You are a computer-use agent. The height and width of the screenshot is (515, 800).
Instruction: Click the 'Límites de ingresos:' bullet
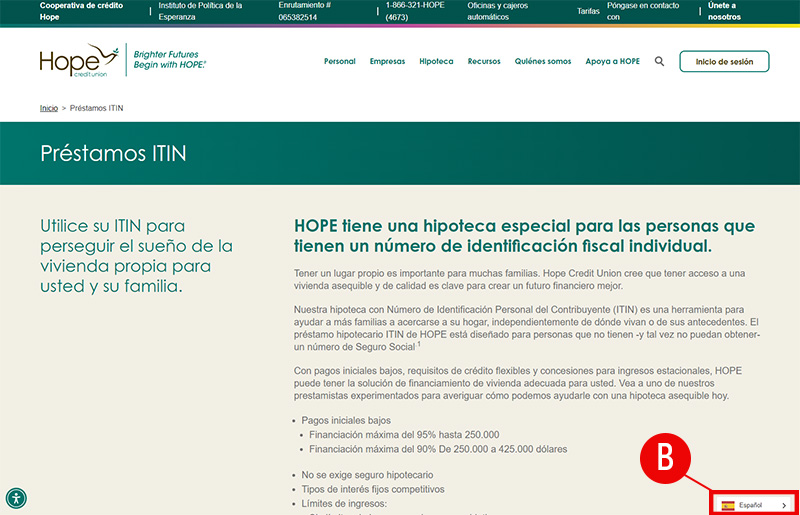click(x=344, y=503)
